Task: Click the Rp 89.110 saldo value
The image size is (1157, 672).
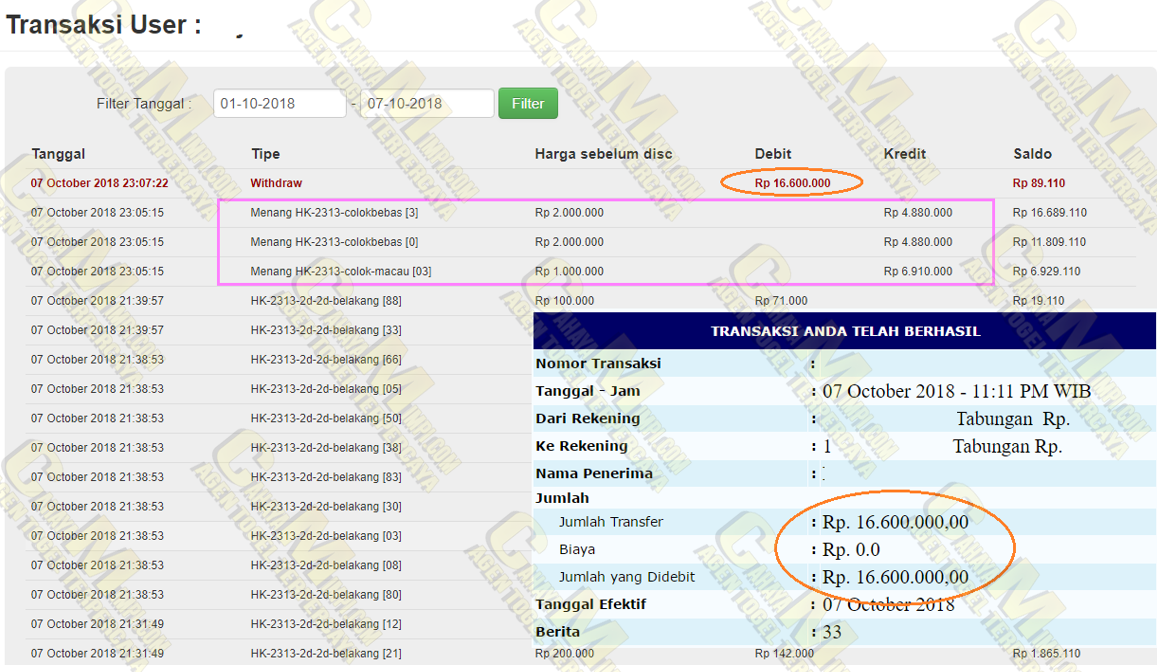Action: pos(1038,183)
